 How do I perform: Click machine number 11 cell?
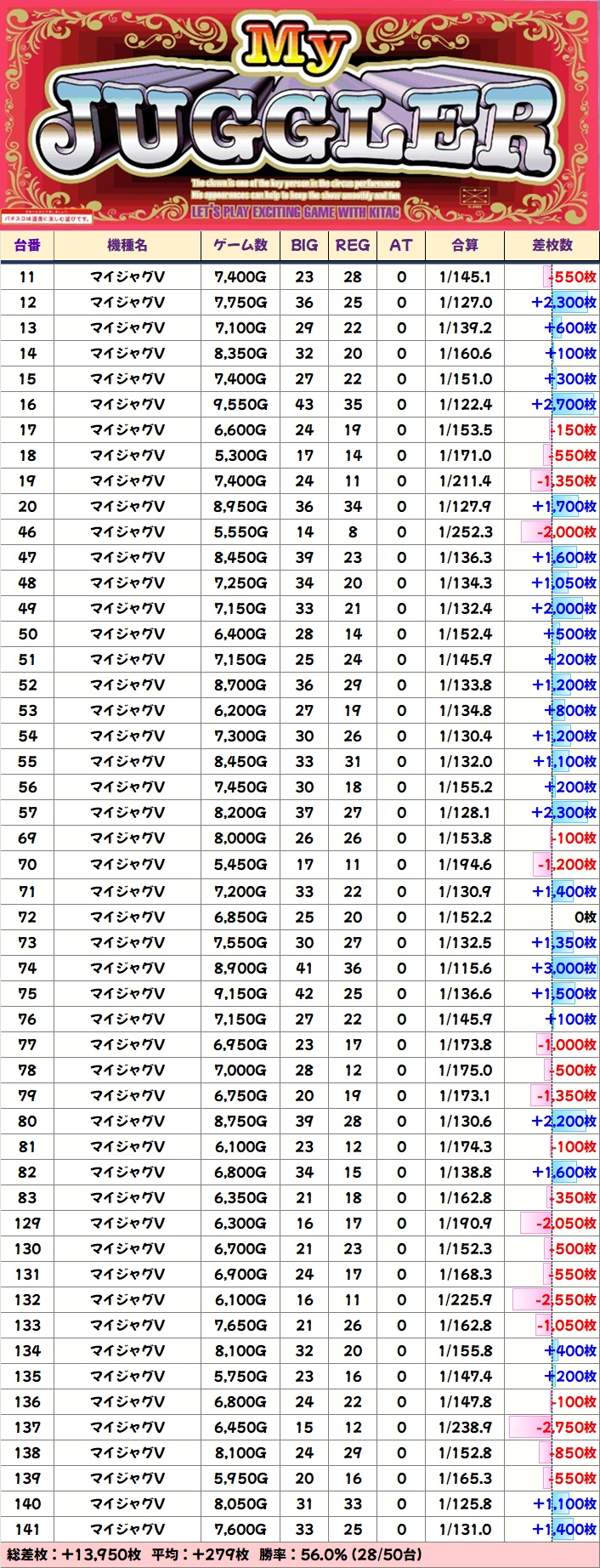(x=27, y=276)
